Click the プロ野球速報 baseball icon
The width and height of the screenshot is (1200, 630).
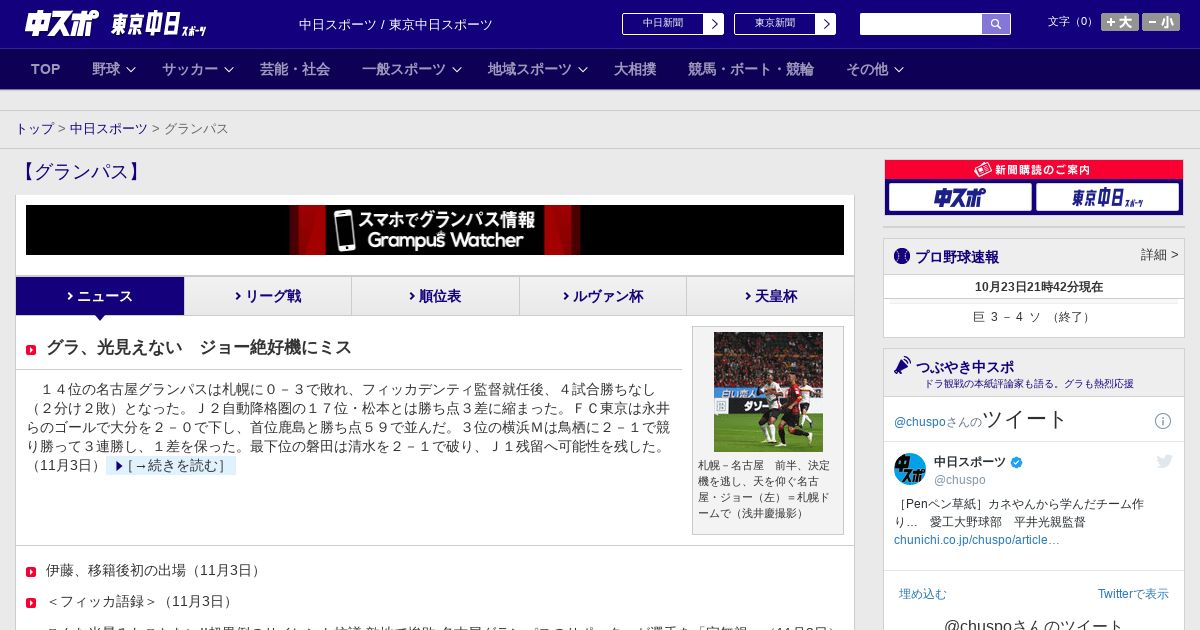coord(902,257)
